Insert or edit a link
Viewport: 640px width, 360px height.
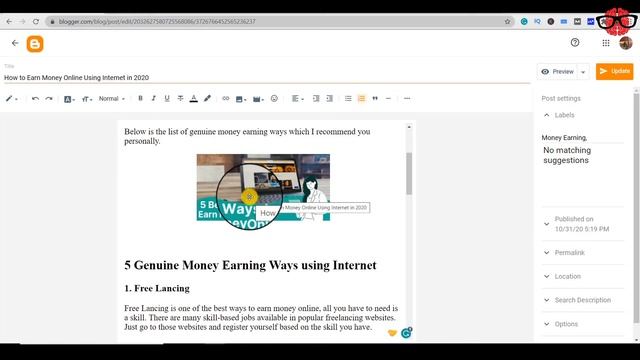[x=225, y=98]
